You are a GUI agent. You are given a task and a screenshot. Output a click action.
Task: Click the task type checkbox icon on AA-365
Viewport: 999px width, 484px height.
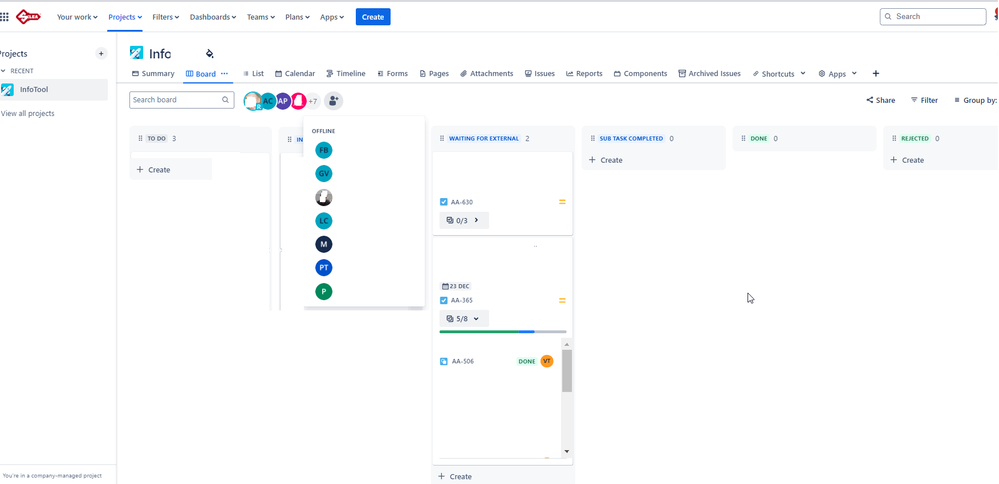click(x=443, y=301)
